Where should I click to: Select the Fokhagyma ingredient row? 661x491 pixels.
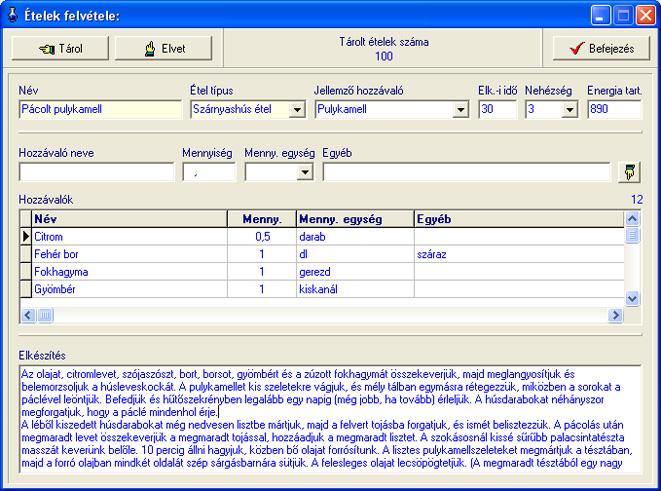tap(322, 272)
